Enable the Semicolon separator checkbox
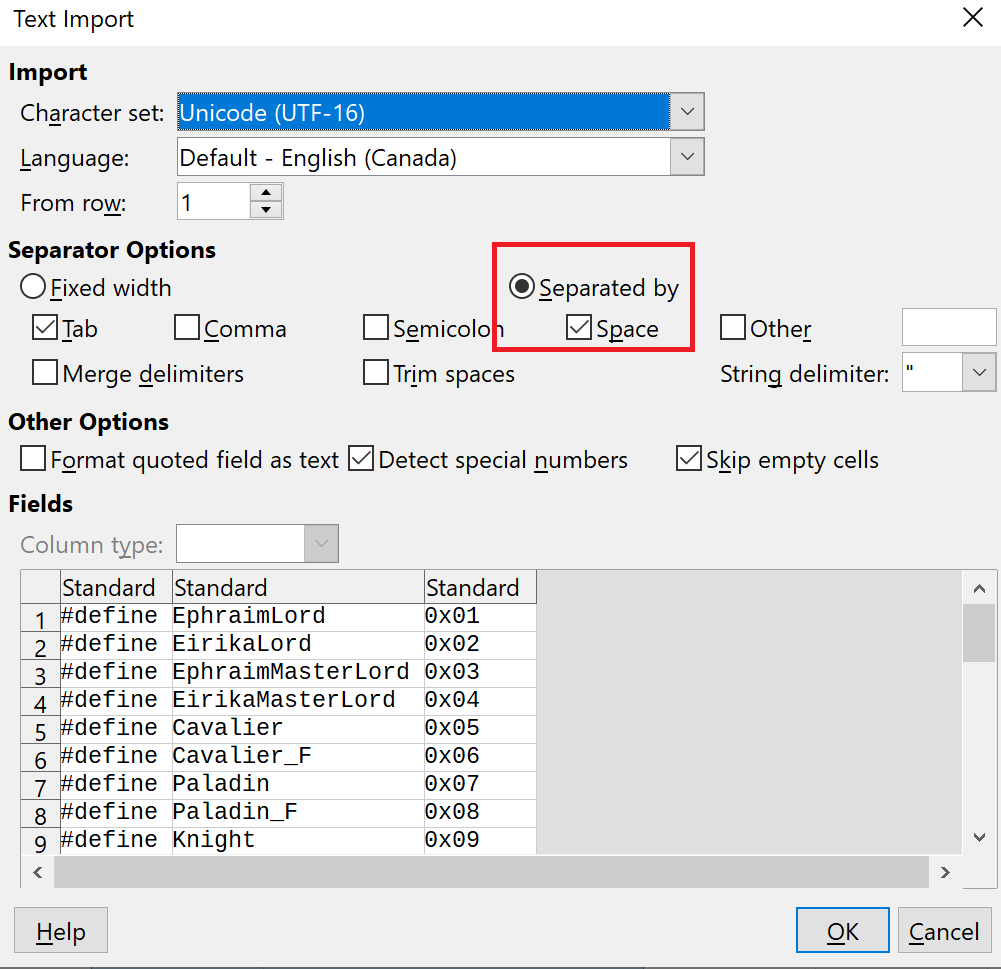The image size is (1001, 969). click(x=376, y=327)
